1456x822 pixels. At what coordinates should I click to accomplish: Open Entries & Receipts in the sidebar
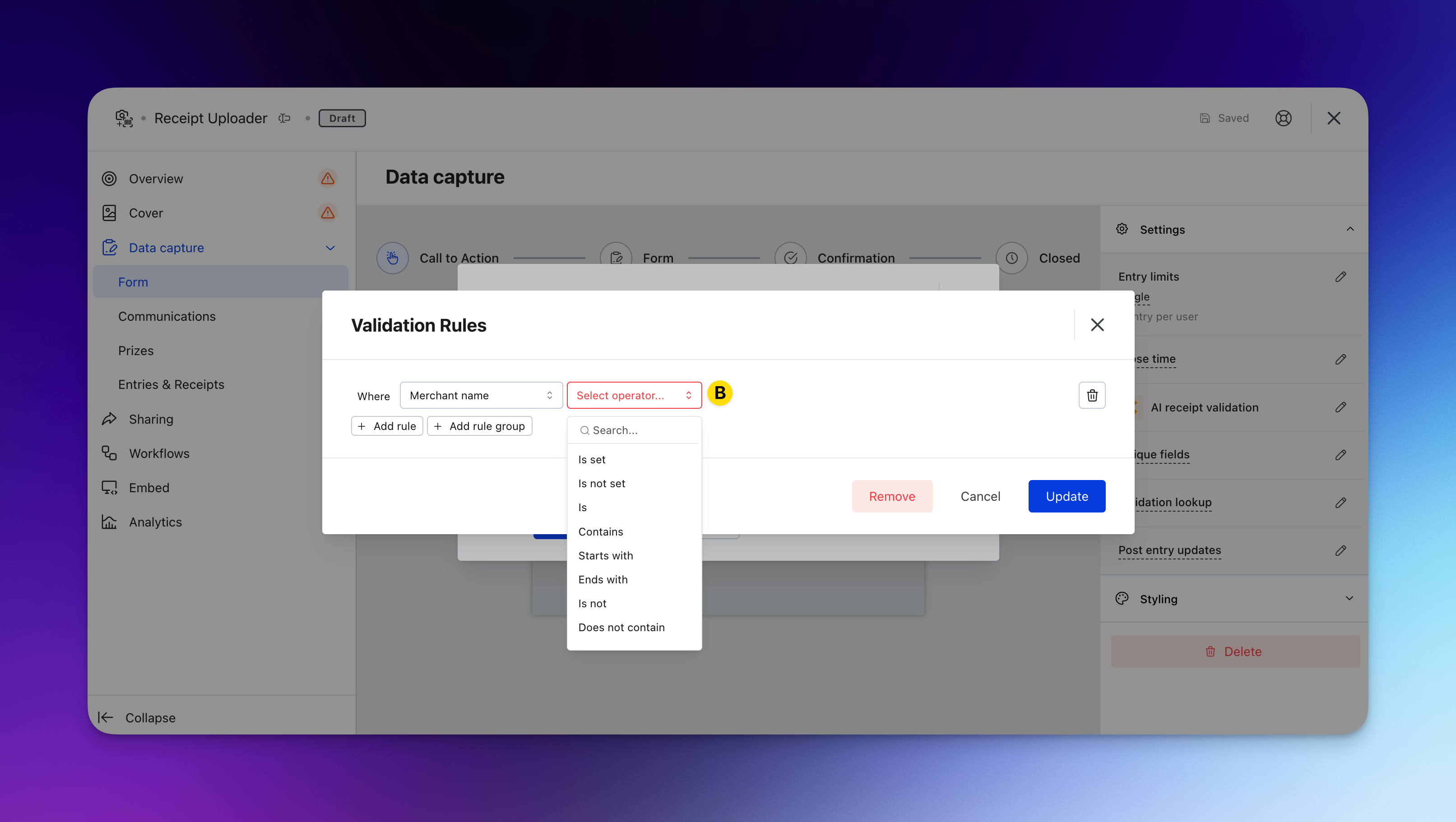(x=171, y=385)
